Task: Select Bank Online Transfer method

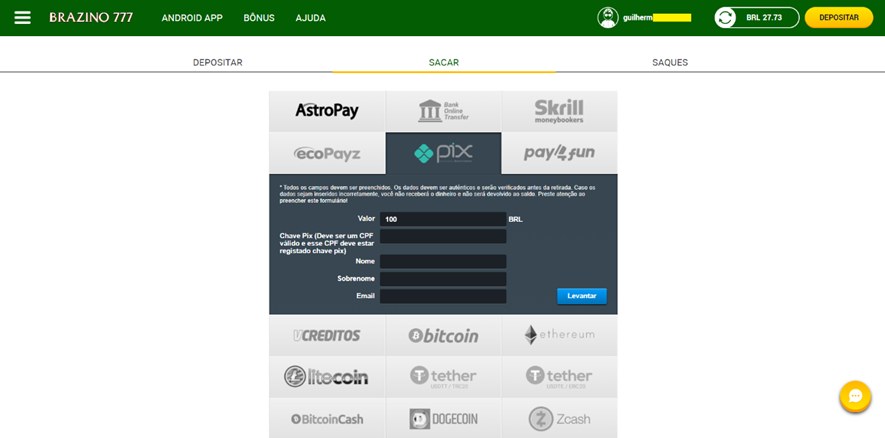Action: pos(444,111)
